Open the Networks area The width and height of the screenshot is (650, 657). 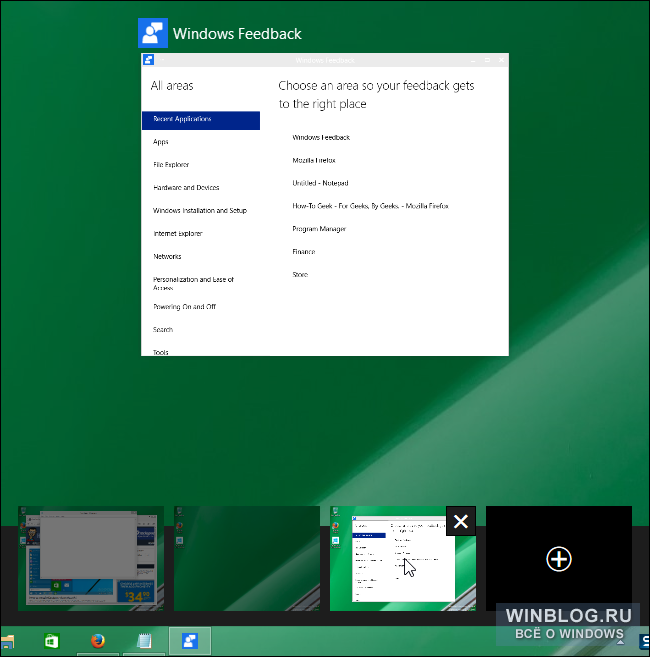pos(167,256)
